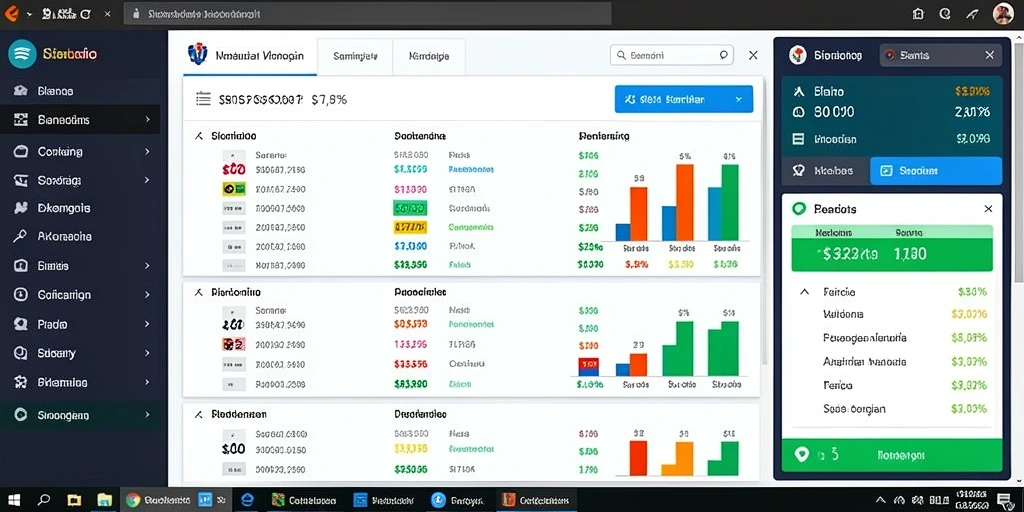1024x512 pixels.
Task: Expand the Sdoarry sidebar chevron
Action: [x=148, y=353]
